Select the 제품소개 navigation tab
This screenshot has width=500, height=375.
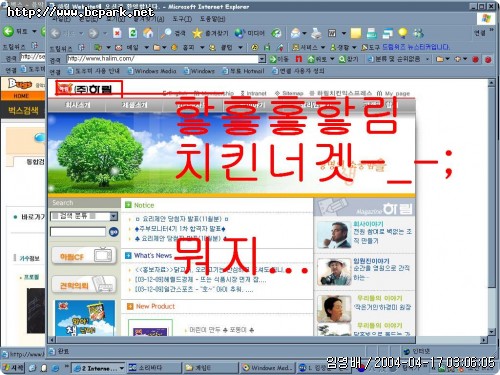point(134,105)
